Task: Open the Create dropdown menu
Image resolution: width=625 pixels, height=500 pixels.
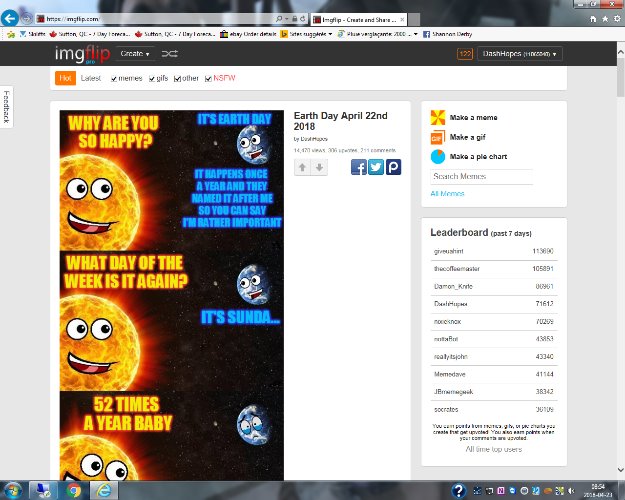Action: (x=135, y=53)
